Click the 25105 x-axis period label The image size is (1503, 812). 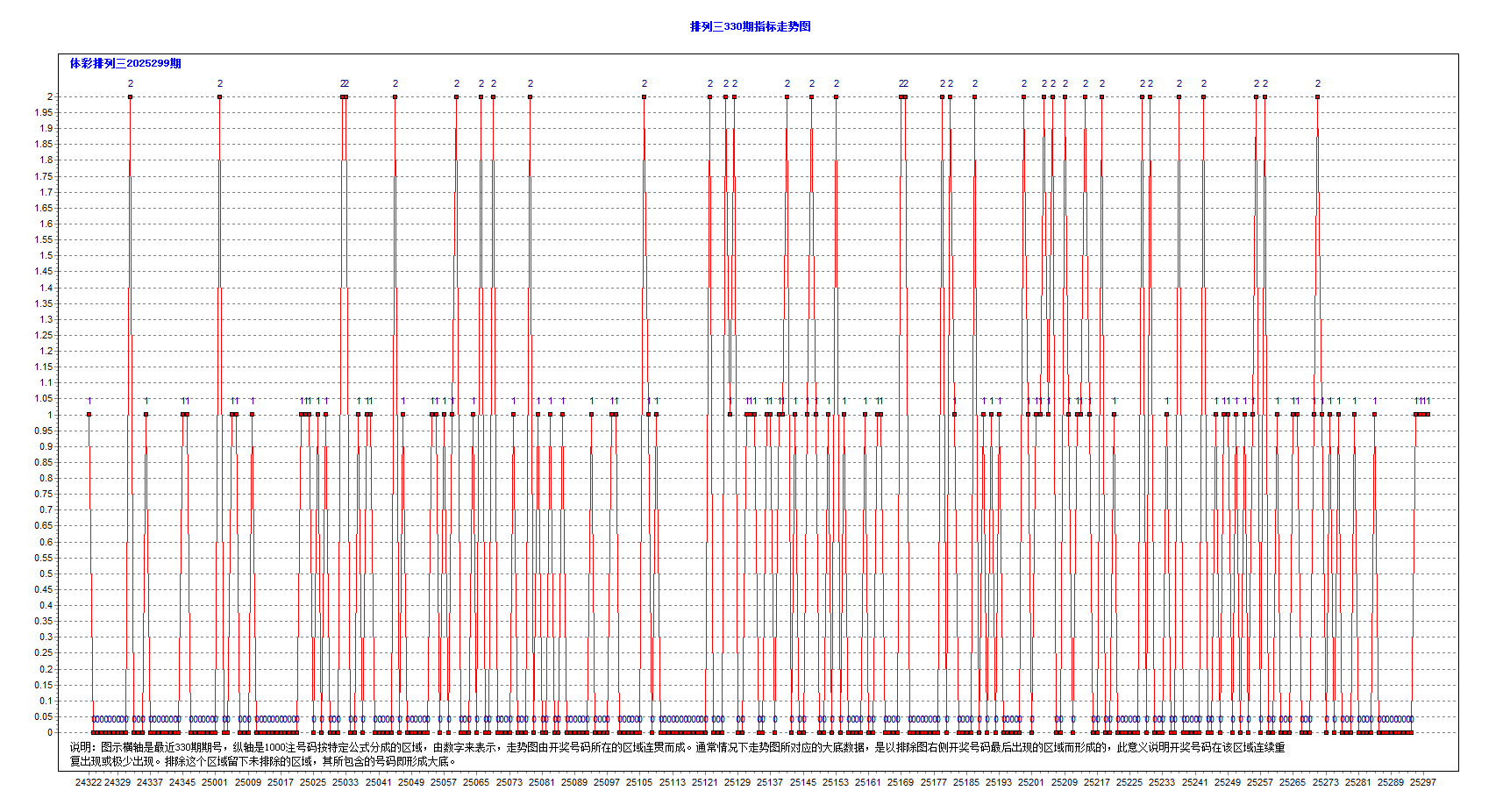[639, 782]
